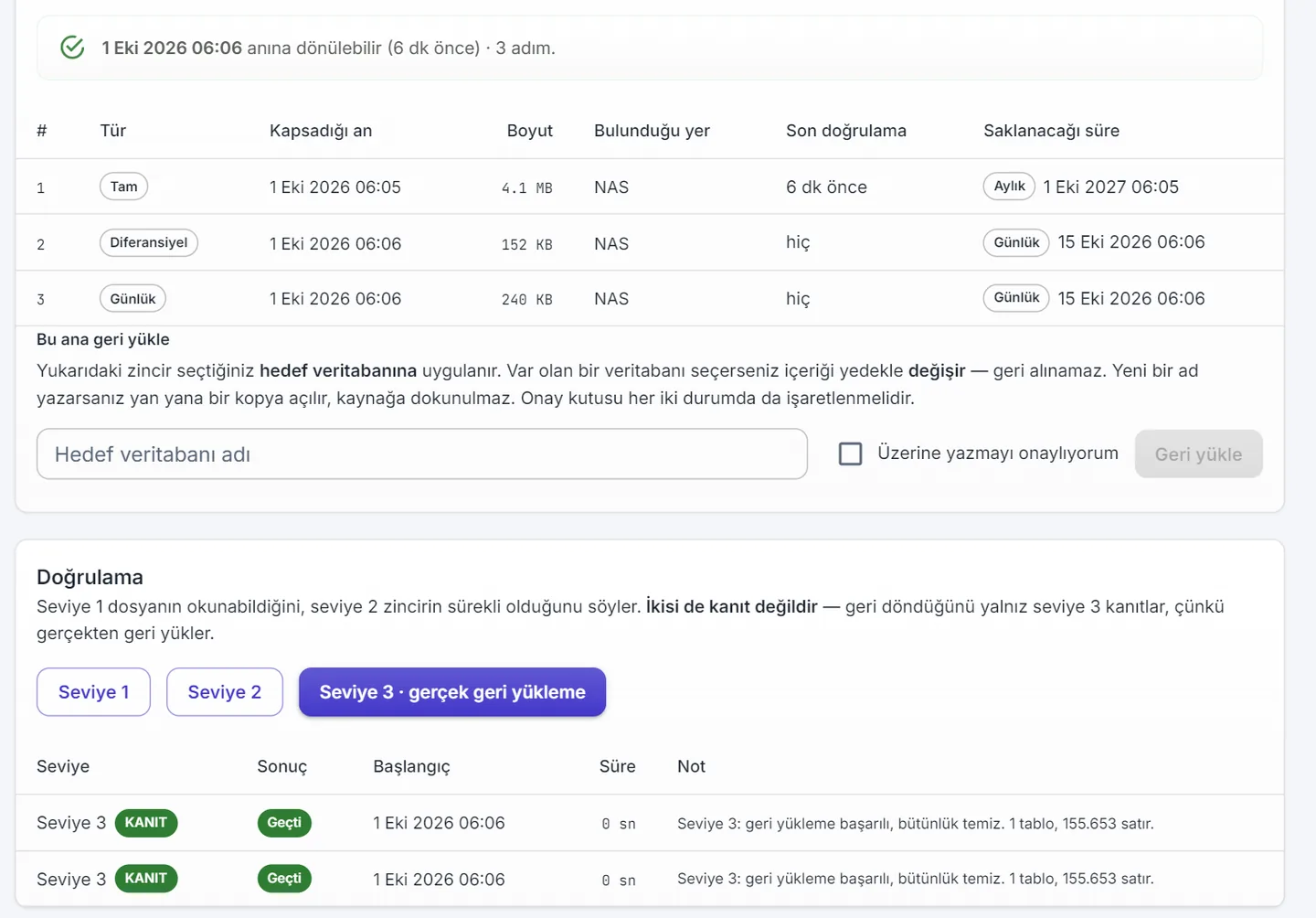Viewport: 1316px width, 918px height.
Task: Click the 'Tür' column header
Action: coord(113,131)
